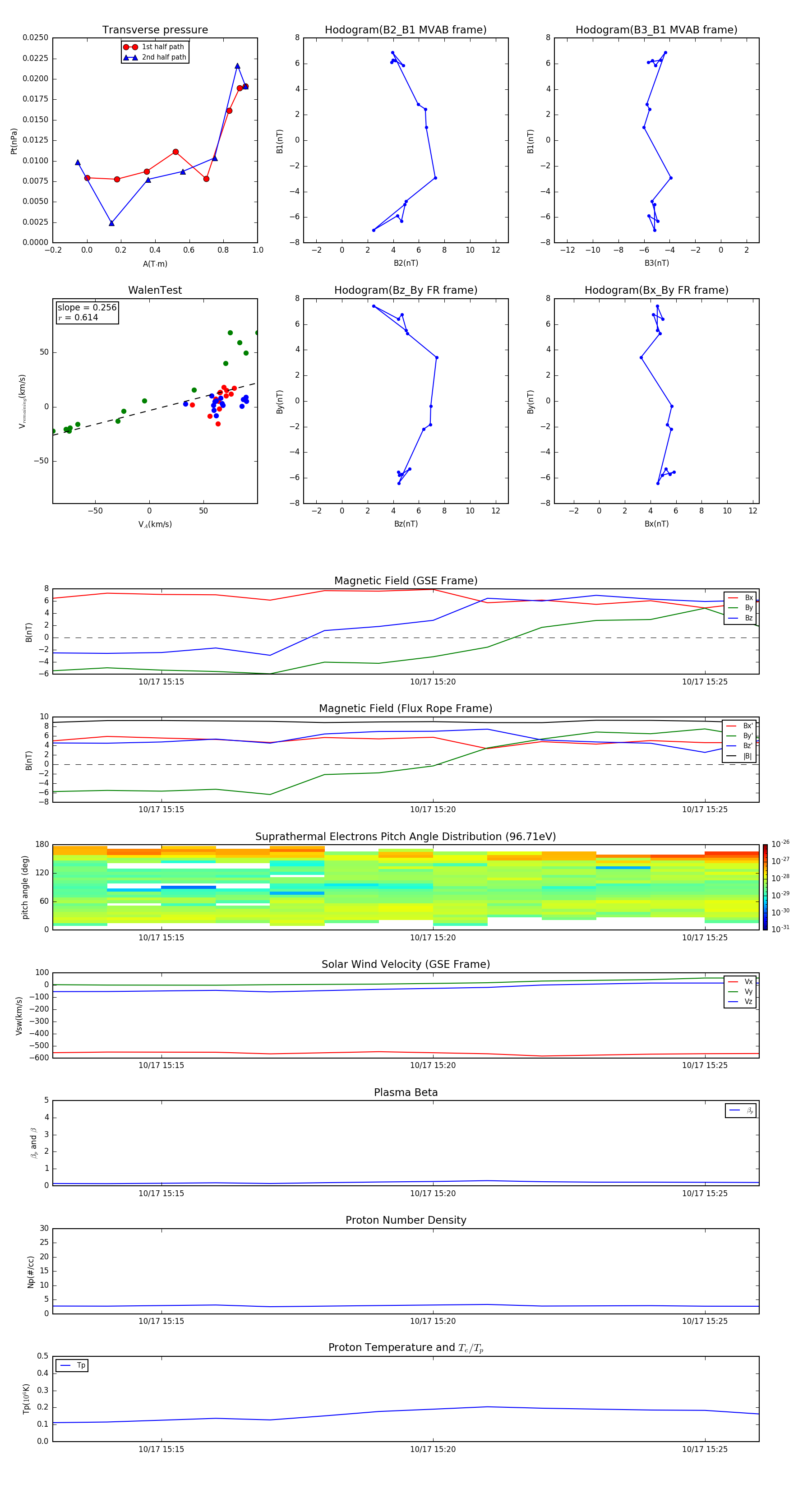Image resolution: width=812 pixels, height=1489 pixels.
Task: Click the 'Np(#/cc)' y-axis label
Action: 31,1272
